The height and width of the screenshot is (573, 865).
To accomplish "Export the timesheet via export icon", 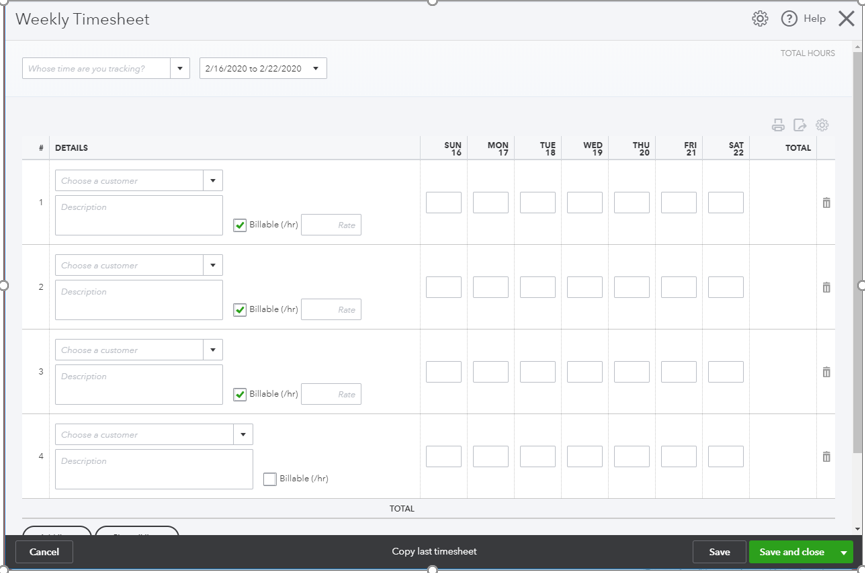I will click(x=800, y=125).
